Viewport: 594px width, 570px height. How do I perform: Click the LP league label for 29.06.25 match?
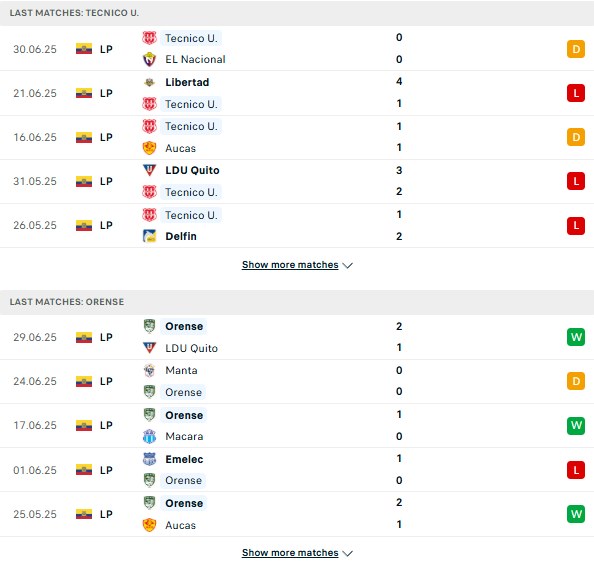[106, 337]
